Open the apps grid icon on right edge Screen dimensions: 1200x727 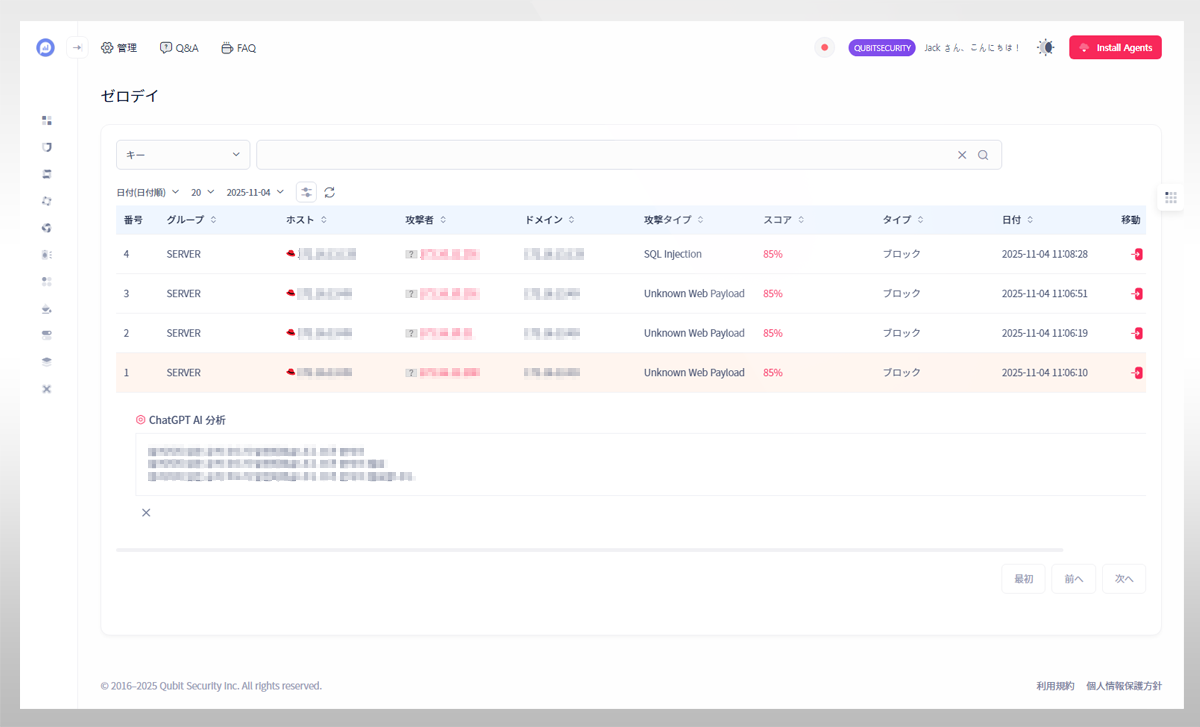[x=1171, y=198]
